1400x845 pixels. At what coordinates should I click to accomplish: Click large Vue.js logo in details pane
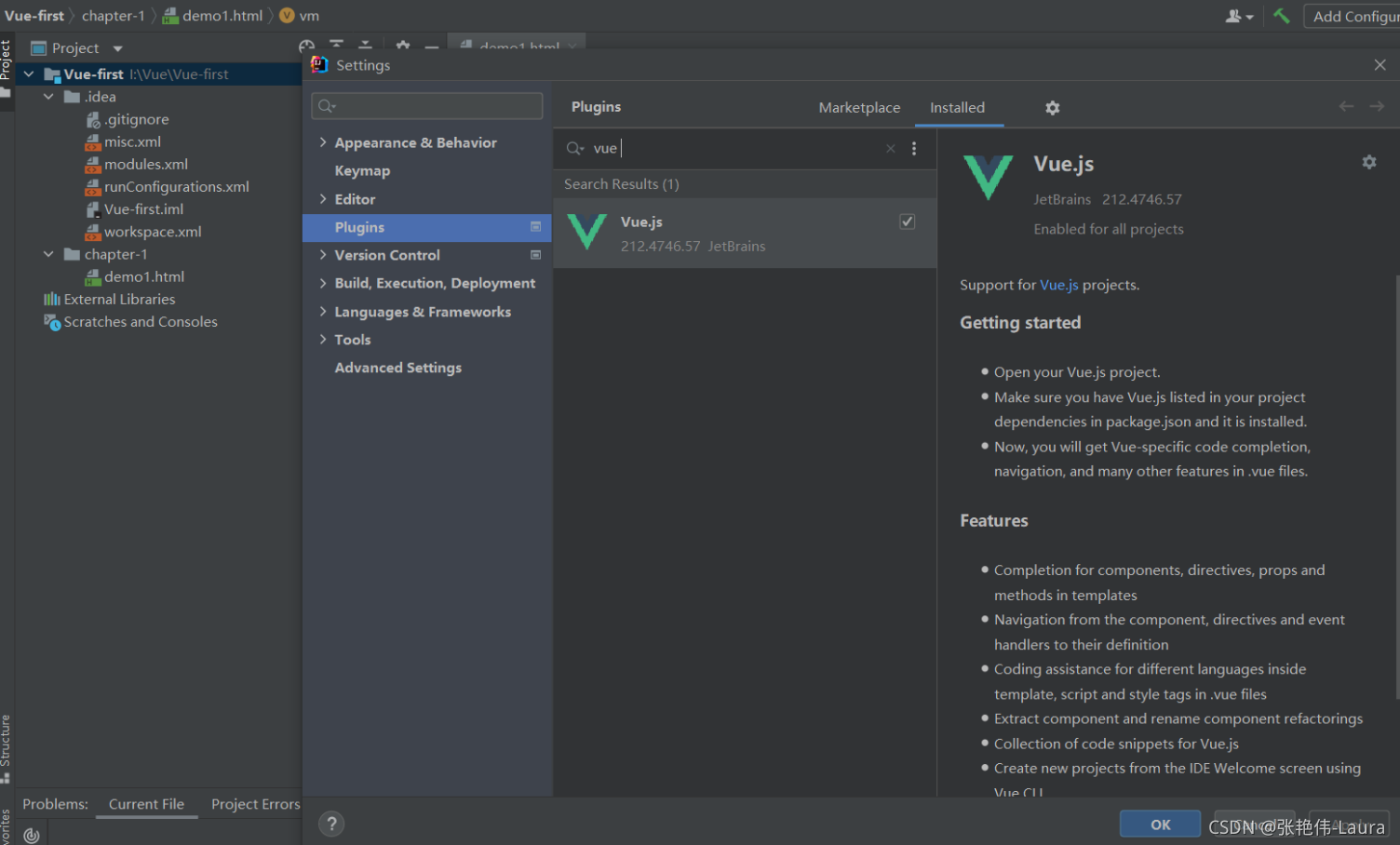[988, 178]
